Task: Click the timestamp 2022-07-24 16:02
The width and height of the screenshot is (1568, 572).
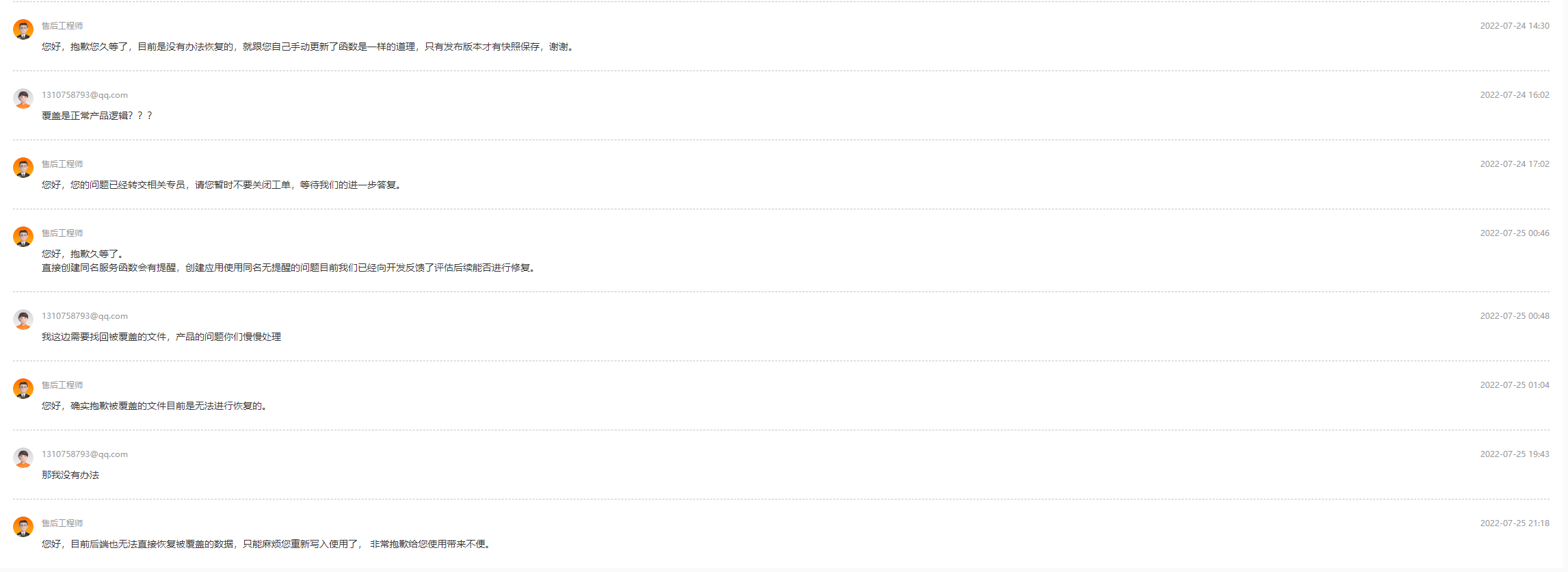Action: coord(1515,95)
